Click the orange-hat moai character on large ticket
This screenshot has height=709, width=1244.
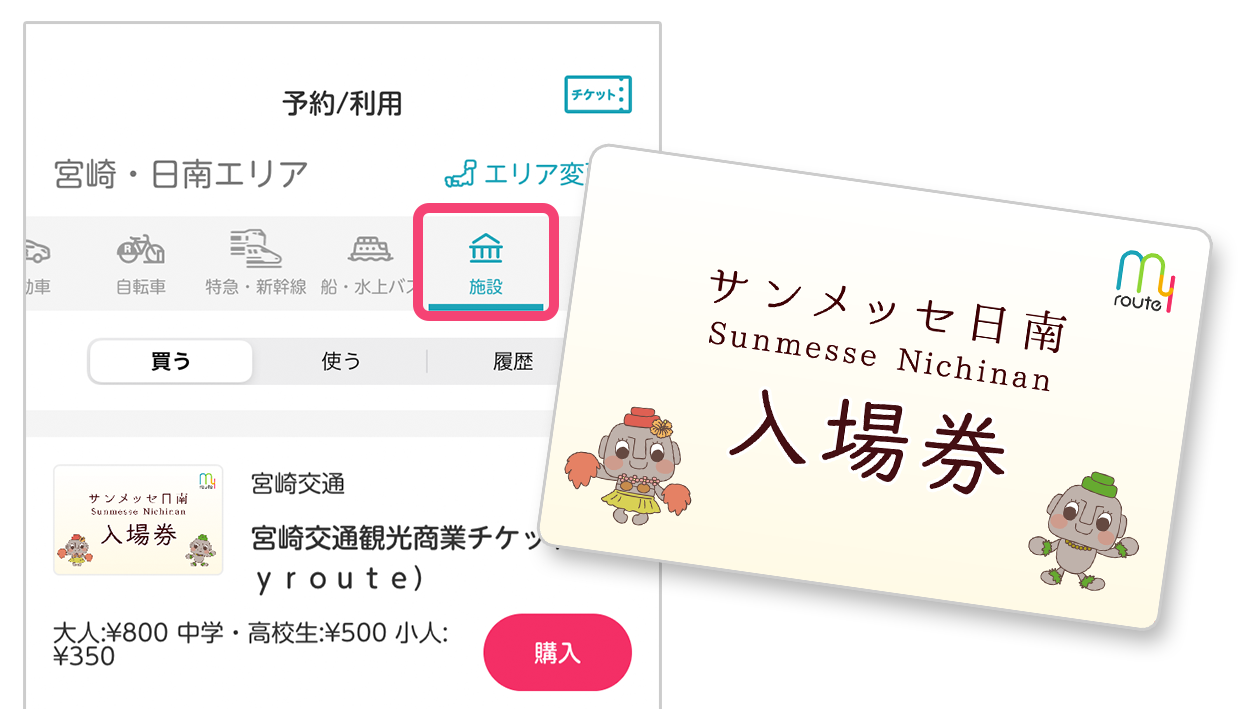click(628, 468)
